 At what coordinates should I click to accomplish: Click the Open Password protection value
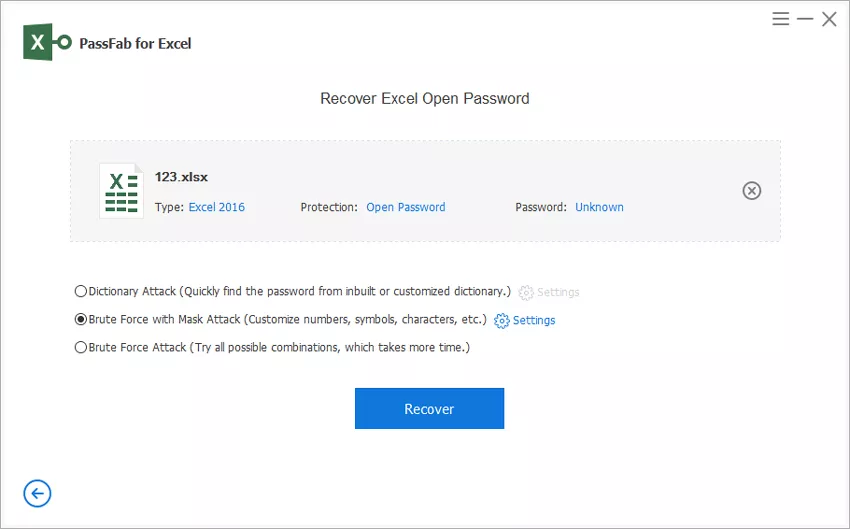coord(405,207)
